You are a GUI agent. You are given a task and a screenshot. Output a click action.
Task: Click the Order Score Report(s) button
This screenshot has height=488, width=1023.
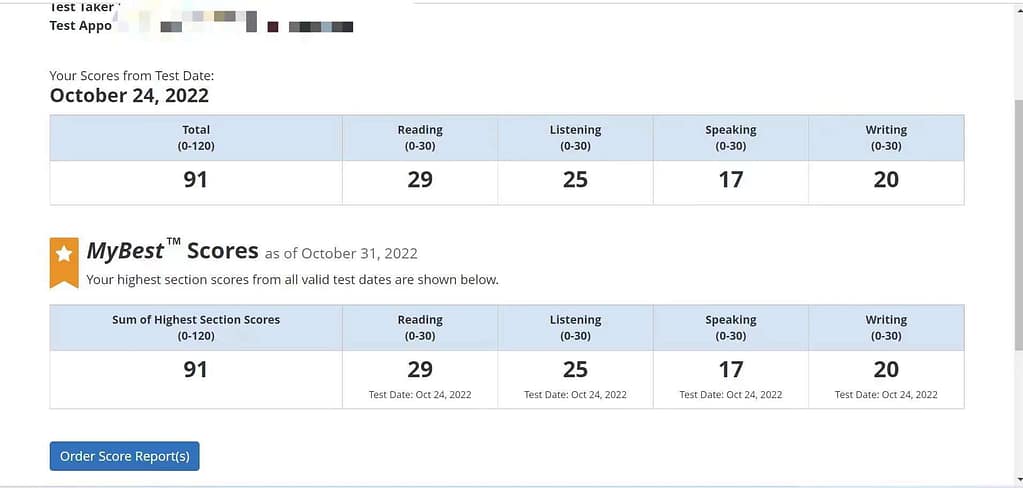pos(125,456)
